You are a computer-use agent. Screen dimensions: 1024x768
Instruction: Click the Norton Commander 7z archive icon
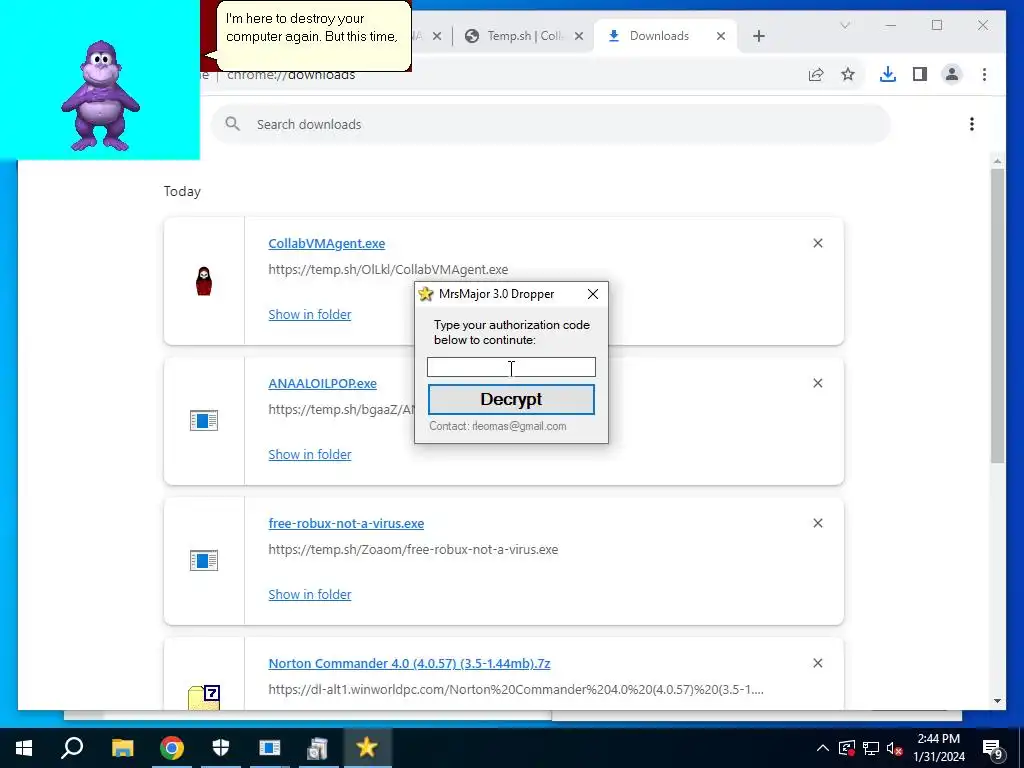204,697
